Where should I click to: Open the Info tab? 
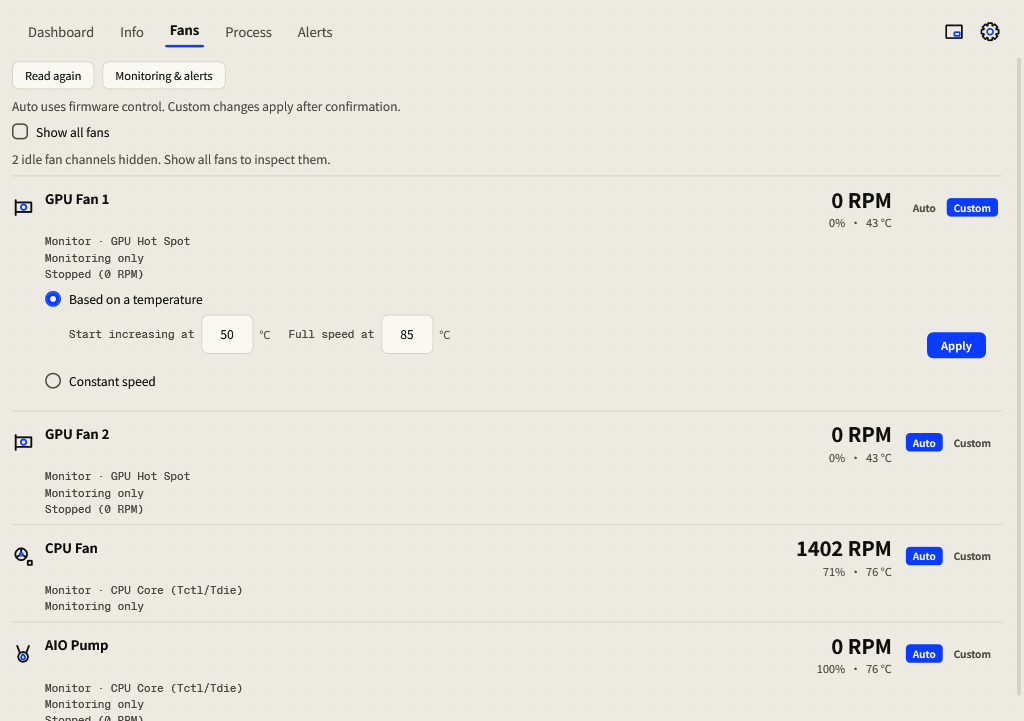tap(131, 32)
